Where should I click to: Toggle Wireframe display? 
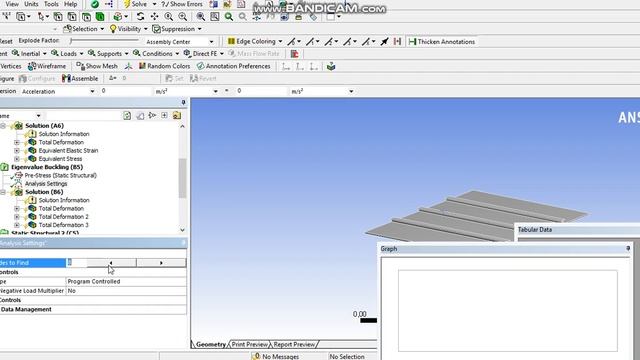click(x=47, y=66)
